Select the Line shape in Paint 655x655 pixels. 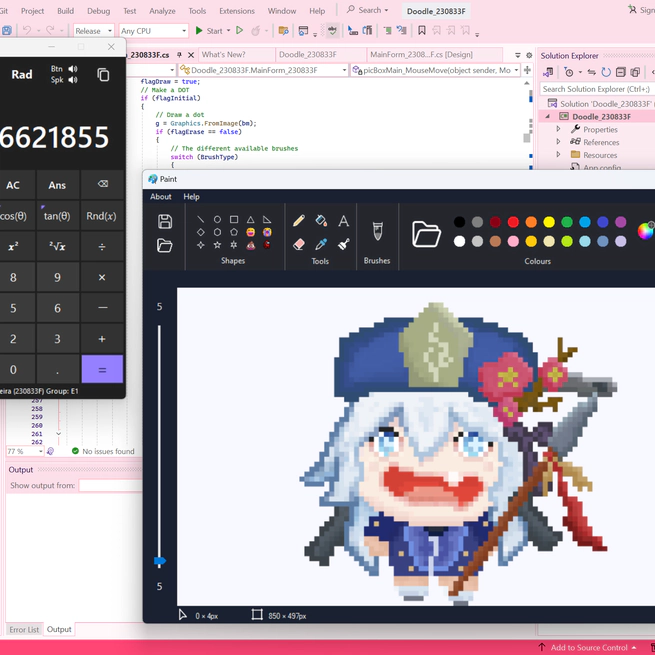tap(201, 219)
